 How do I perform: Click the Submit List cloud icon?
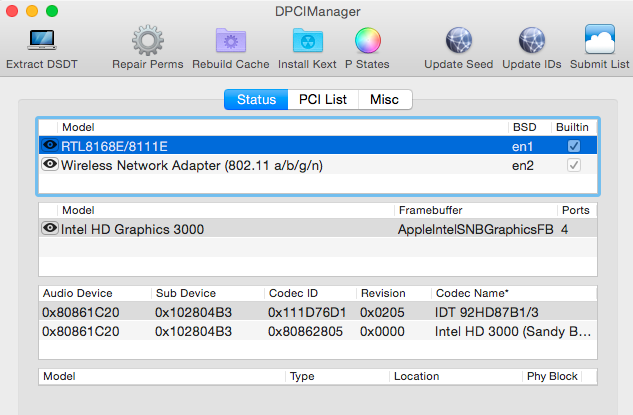[x=599, y=41]
